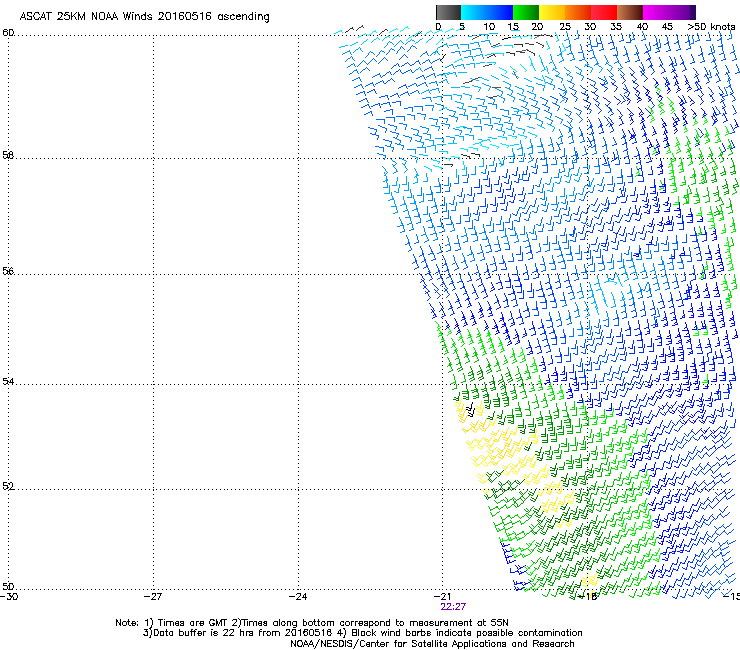Screen dimensions: 740x650
Task: Click the green 15-20 knots color segment
Action: pos(526,12)
